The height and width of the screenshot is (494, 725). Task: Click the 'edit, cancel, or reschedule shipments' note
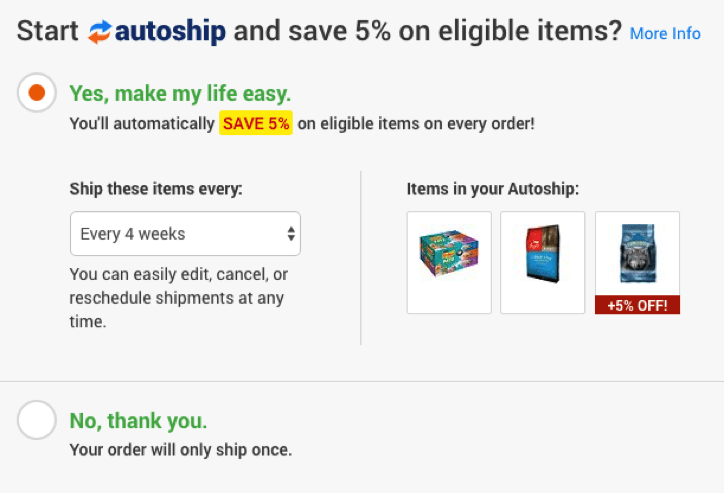(x=177, y=298)
